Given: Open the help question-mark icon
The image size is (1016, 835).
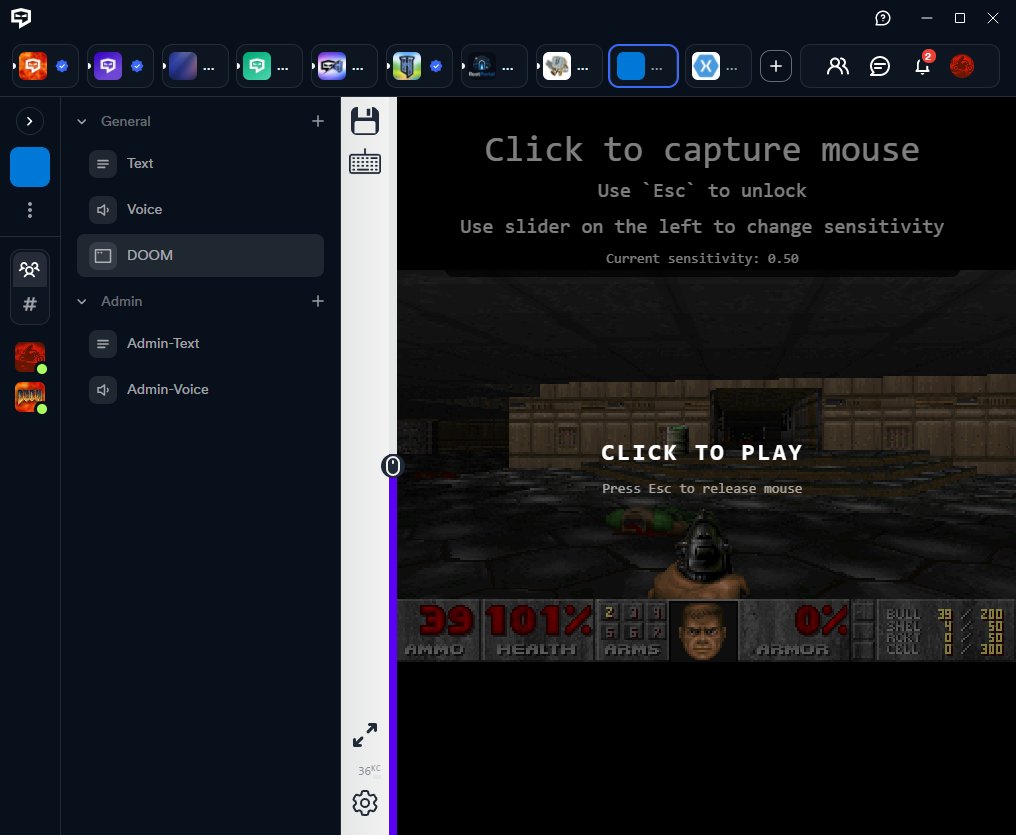Looking at the screenshot, I should (883, 18).
